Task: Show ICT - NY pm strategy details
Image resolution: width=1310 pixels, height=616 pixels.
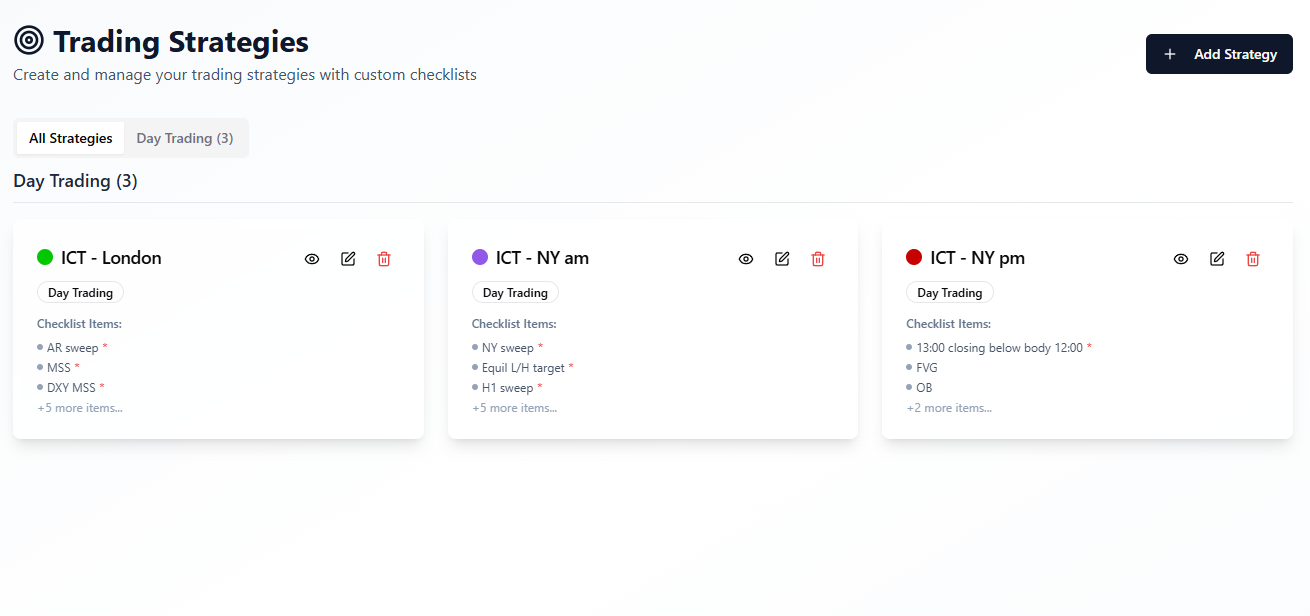Action: (x=1181, y=259)
